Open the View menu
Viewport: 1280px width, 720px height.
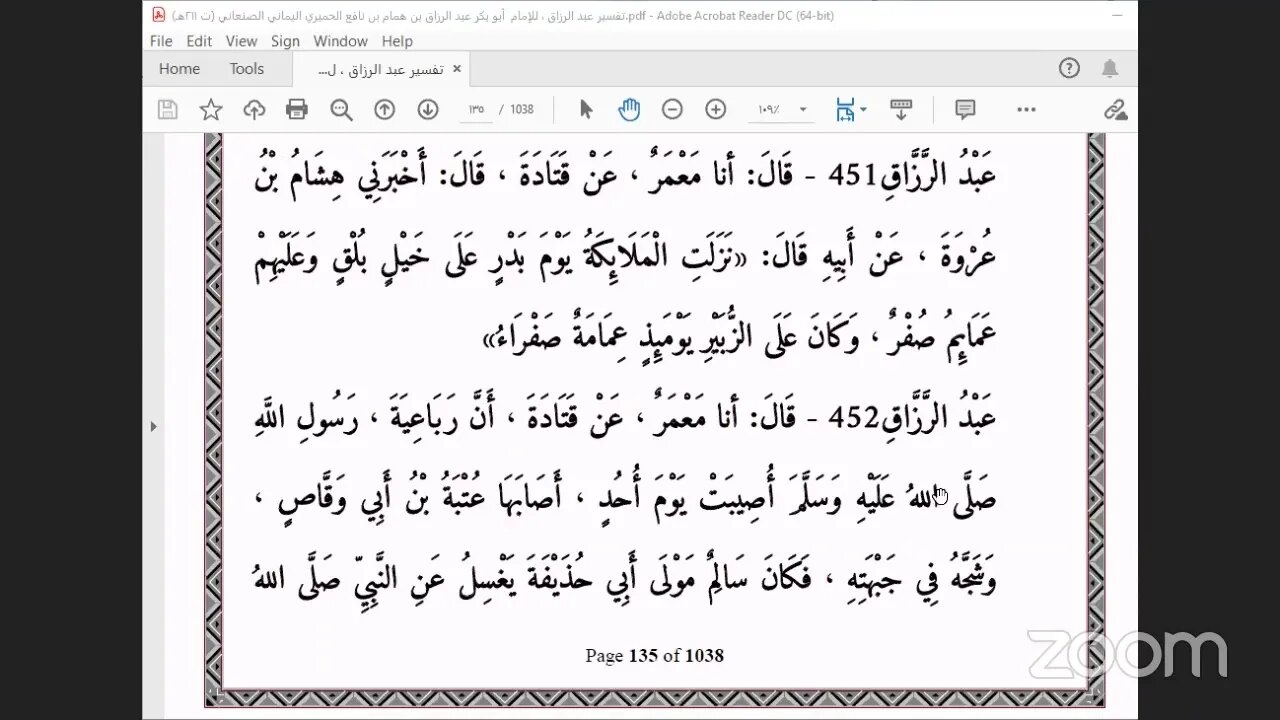[241, 41]
